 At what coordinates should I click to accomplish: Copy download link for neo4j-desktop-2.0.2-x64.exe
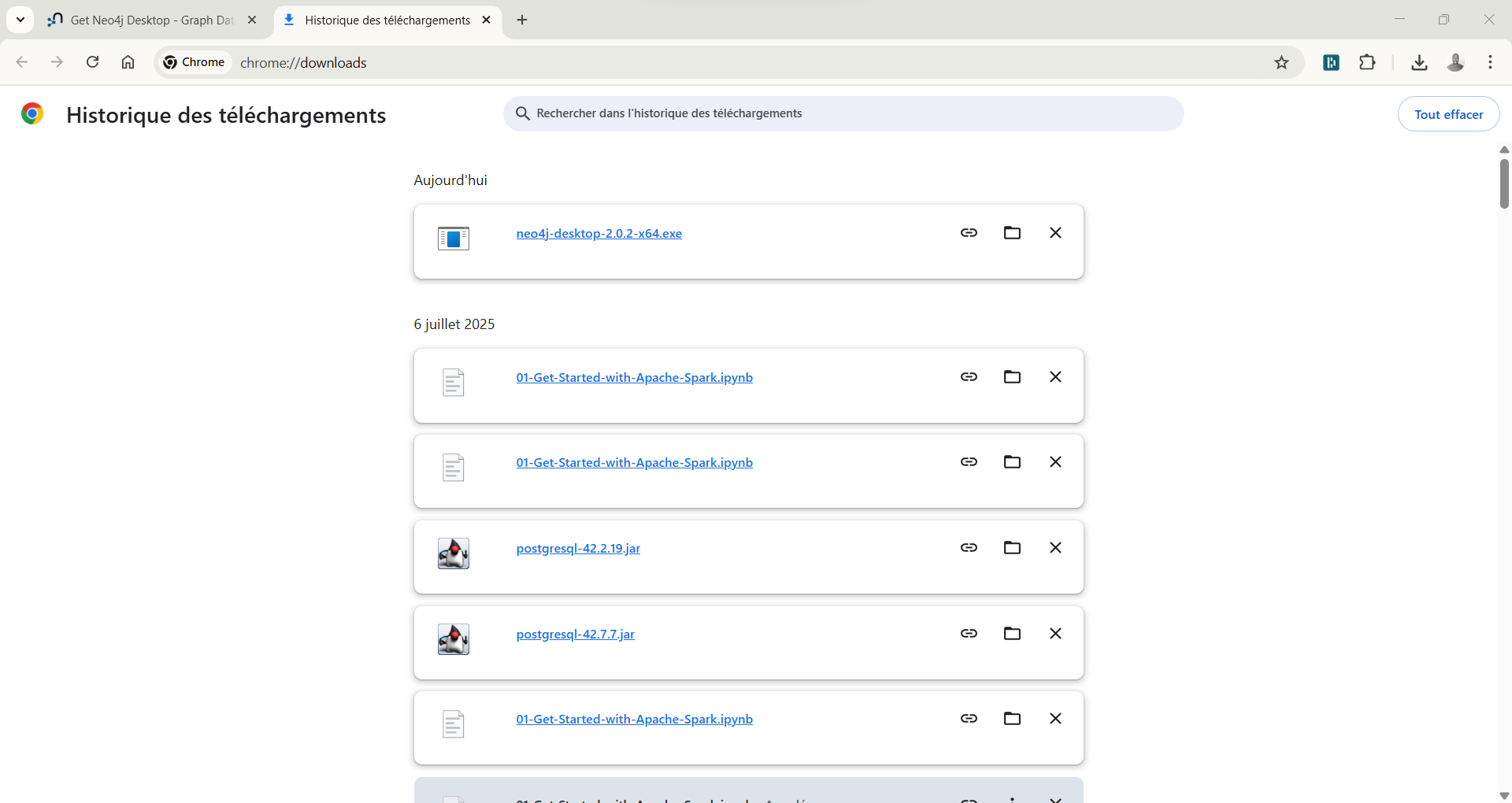point(969,232)
